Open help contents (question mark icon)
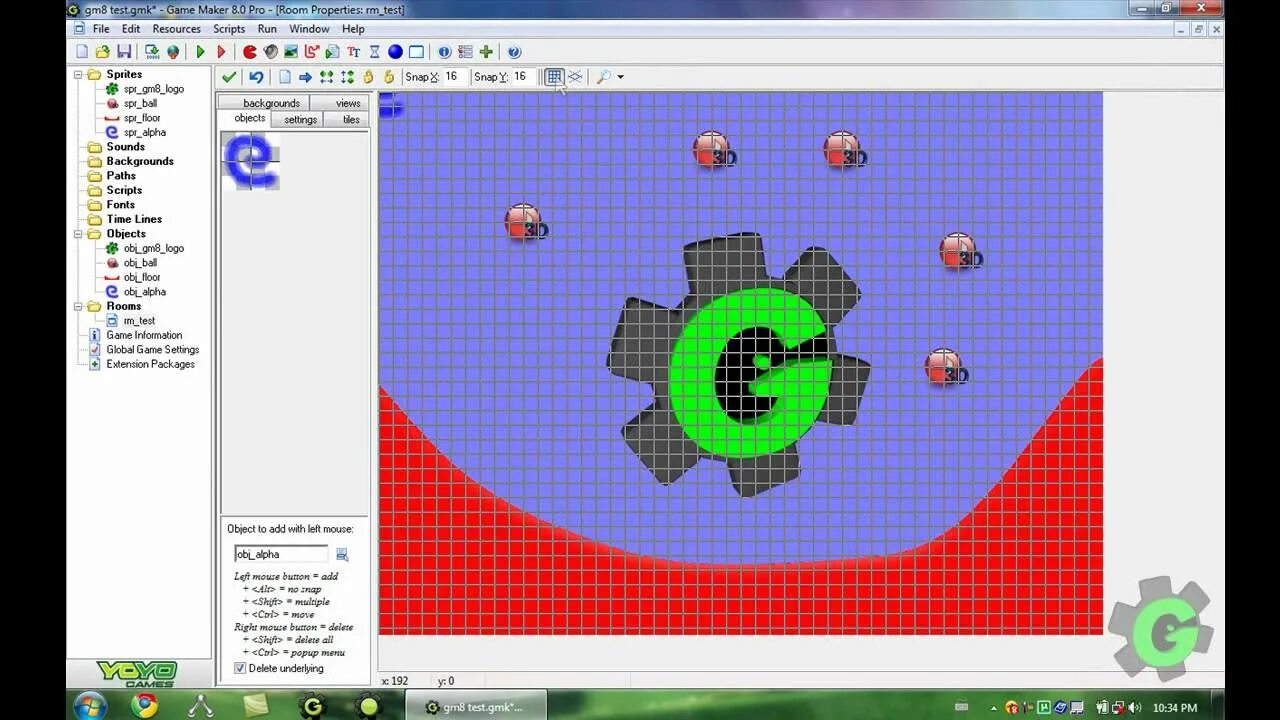Viewport: 1280px width, 720px height. coord(514,52)
